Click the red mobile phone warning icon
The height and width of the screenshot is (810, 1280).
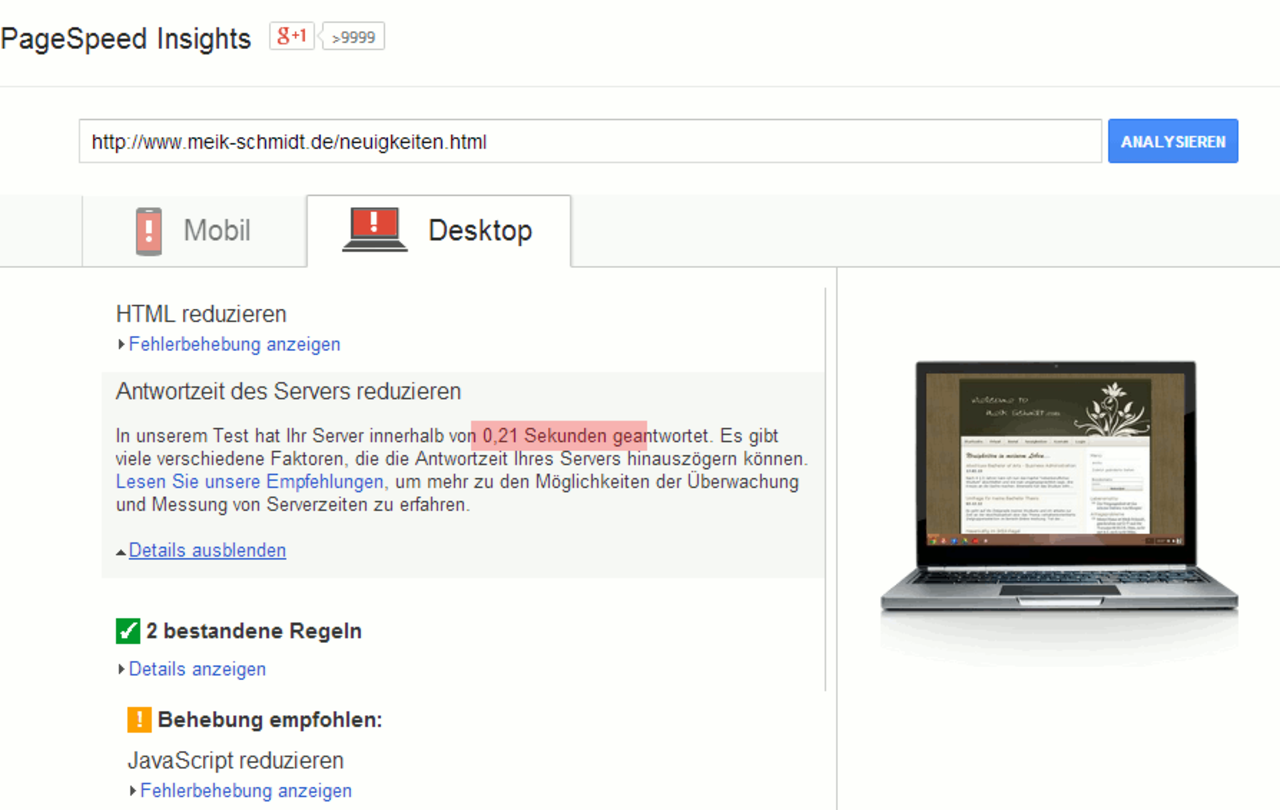point(148,231)
